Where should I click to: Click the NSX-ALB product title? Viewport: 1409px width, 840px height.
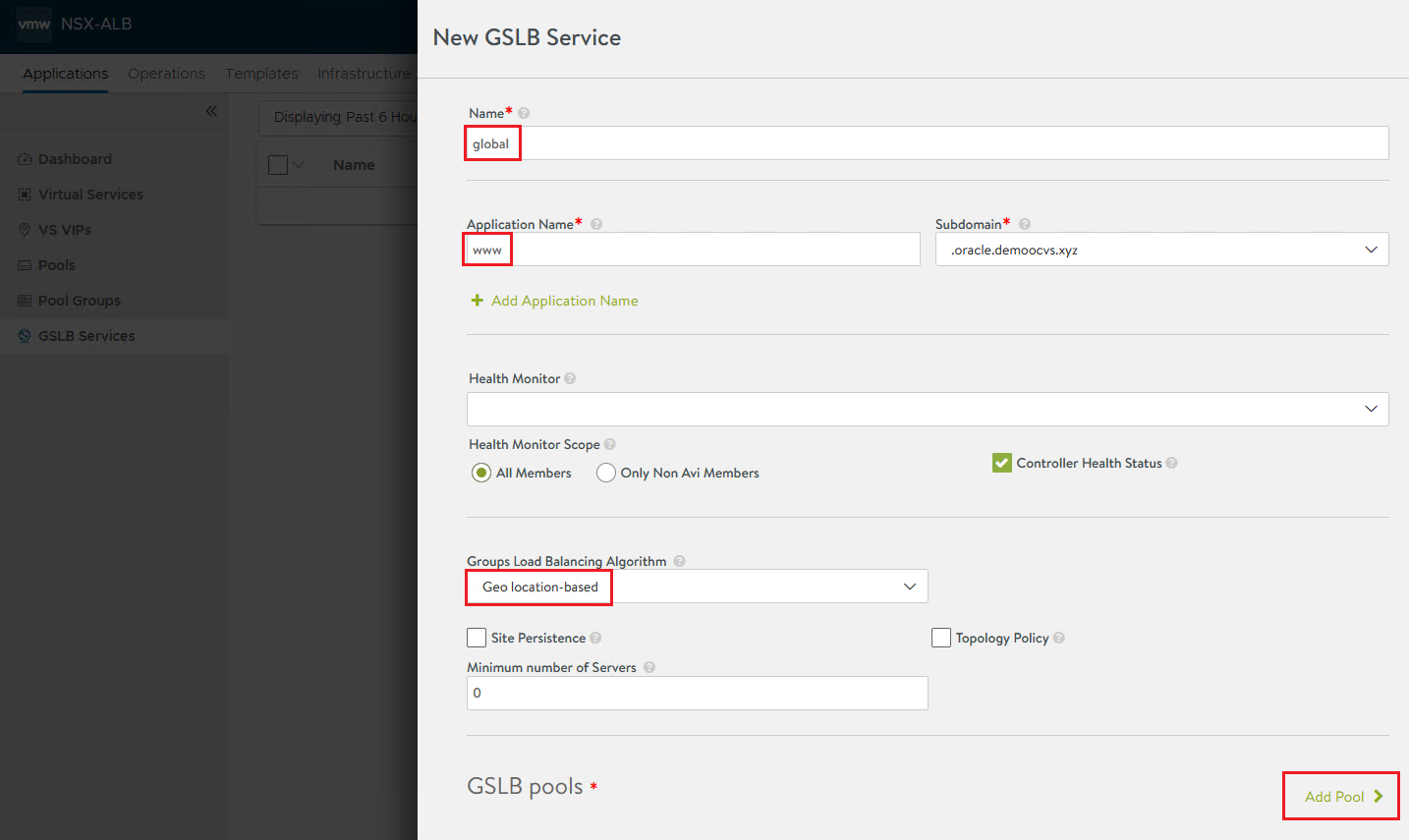click(x=96, y=24)
